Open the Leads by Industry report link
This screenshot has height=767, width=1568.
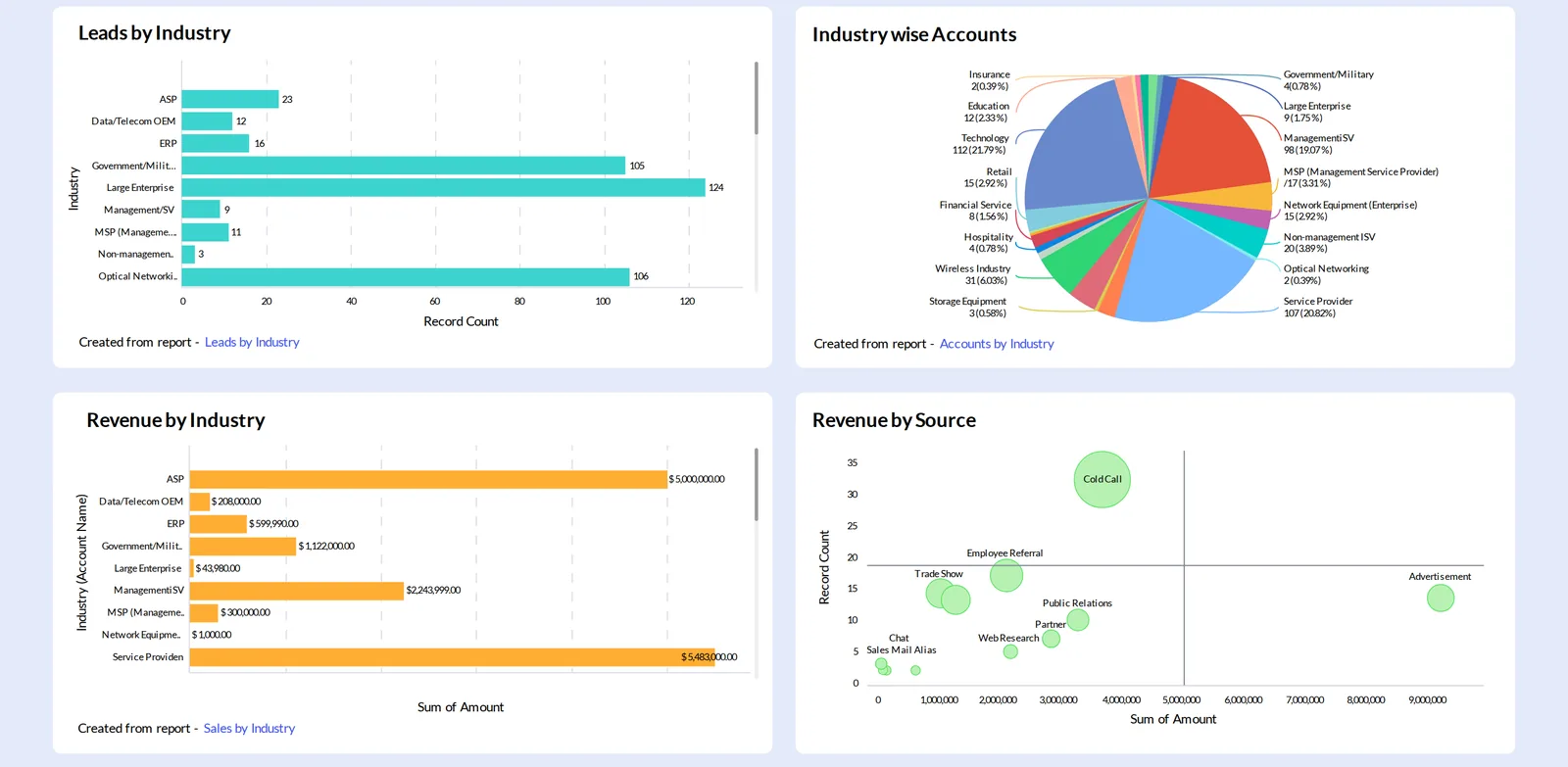tap(252, 342)
